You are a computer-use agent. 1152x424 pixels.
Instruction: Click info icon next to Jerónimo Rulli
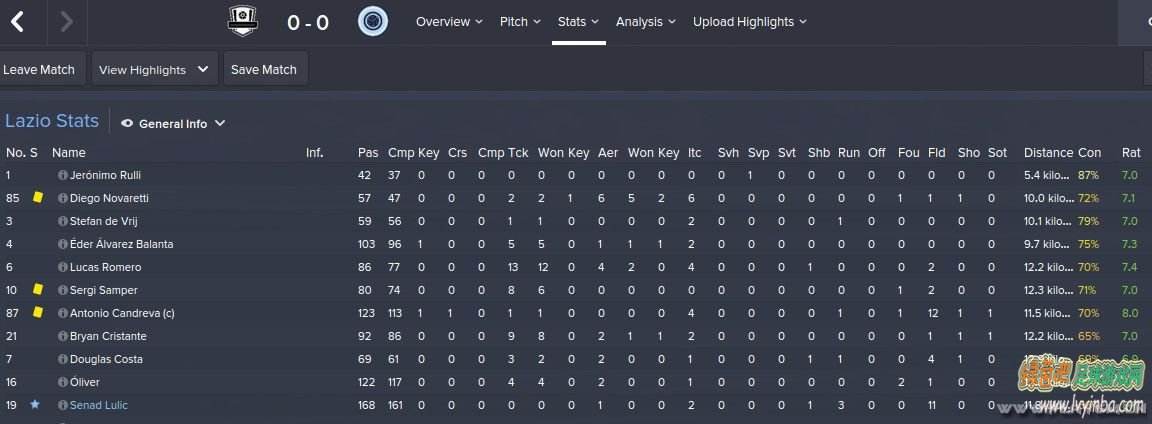click(x=62, y=176)
